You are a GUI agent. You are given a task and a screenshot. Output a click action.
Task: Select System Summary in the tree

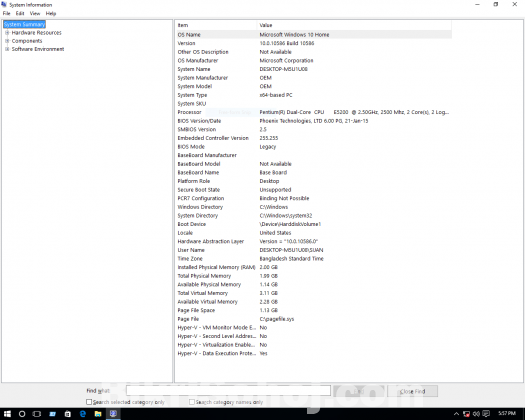tap(24, 24)
